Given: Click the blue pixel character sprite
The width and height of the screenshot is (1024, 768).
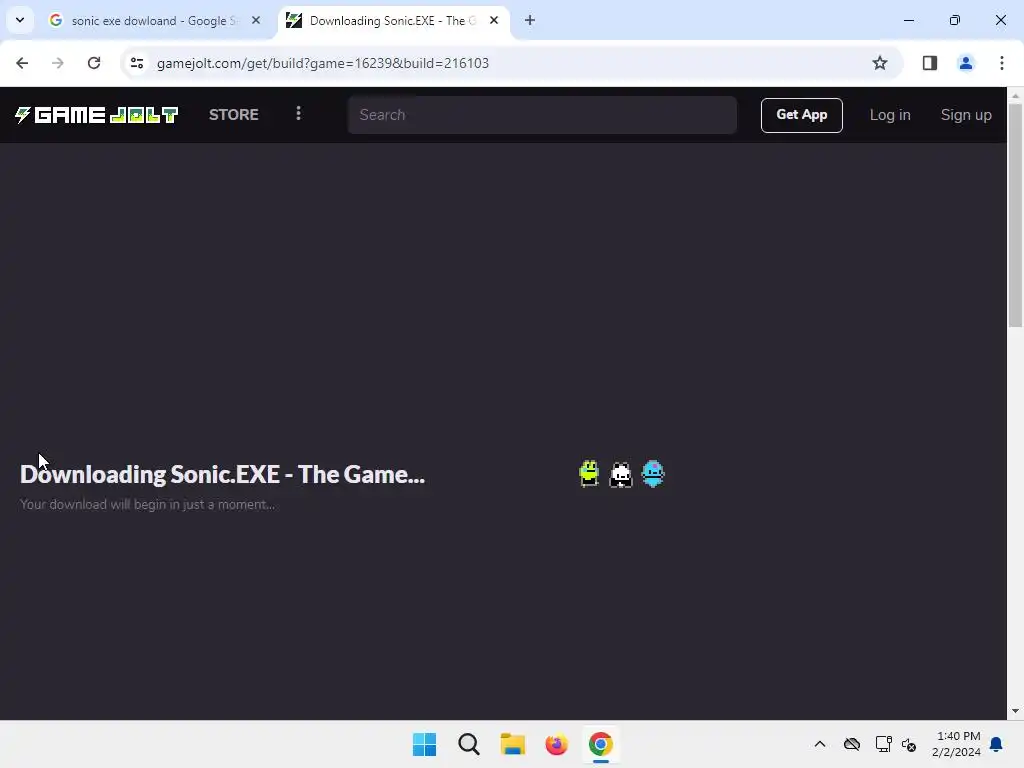Looking at the screenshot, I should pos(652,473).
